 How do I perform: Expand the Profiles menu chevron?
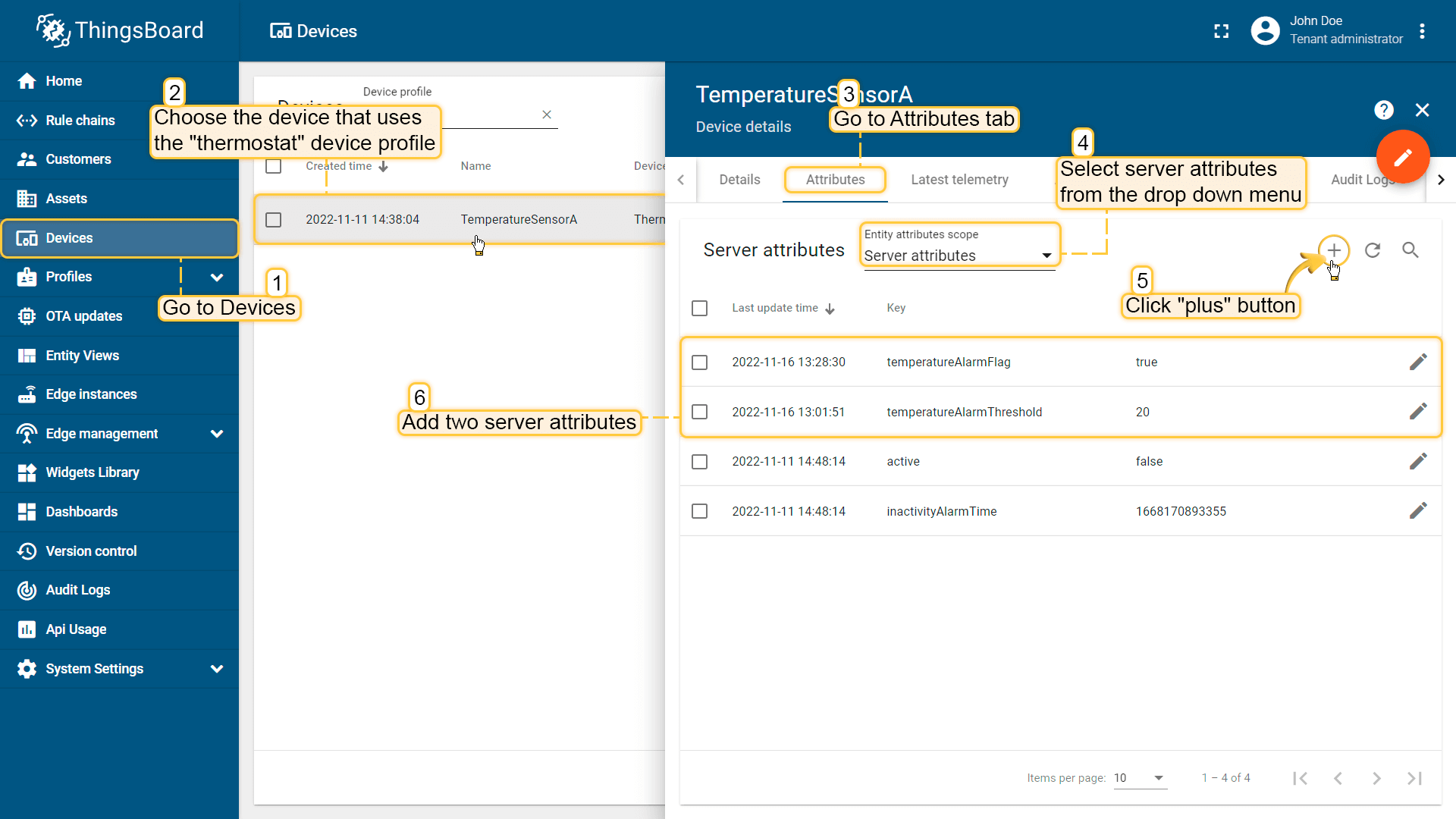click(x=217, y=278)
